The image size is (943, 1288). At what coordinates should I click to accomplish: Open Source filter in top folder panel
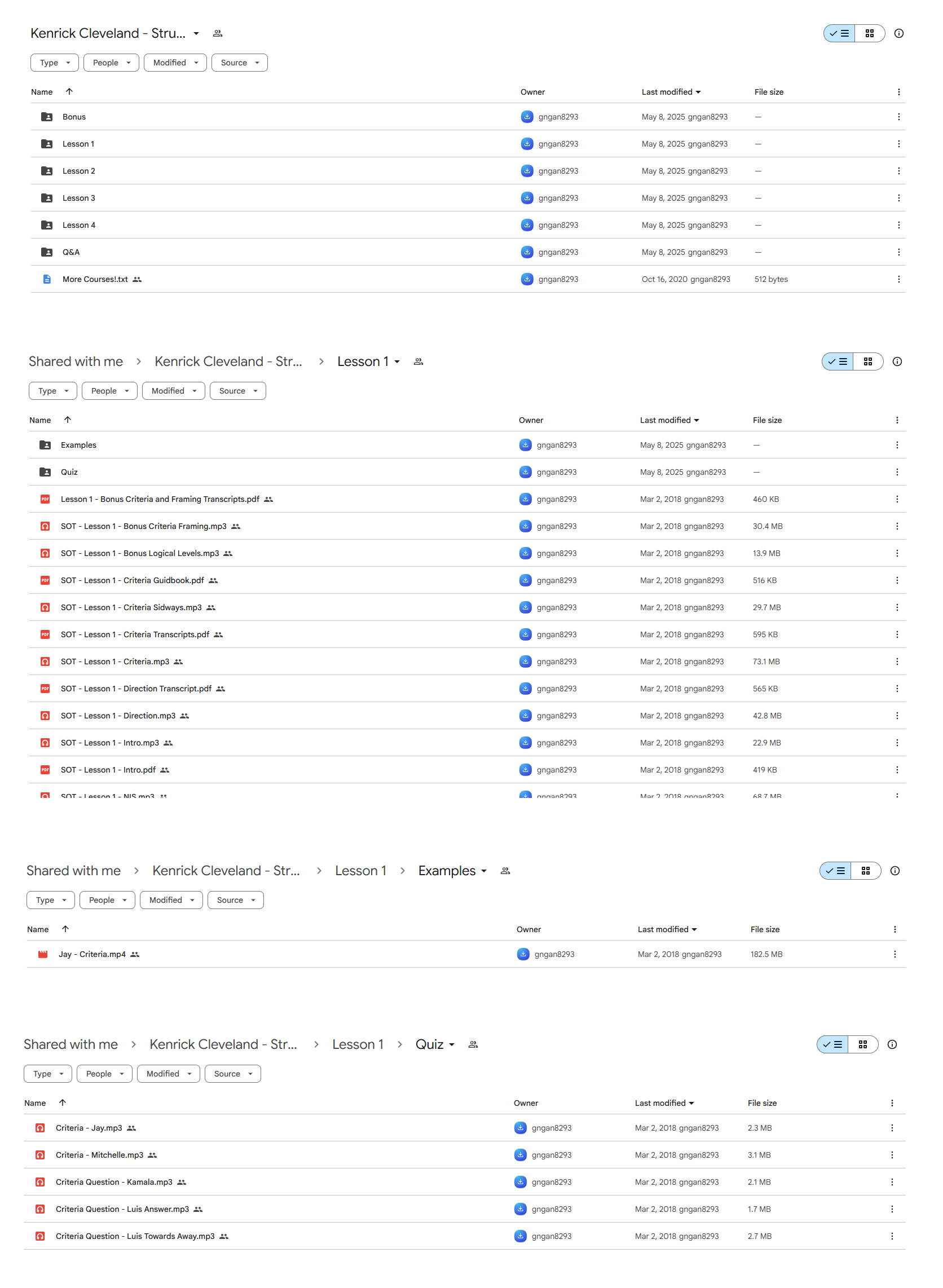coord(240,63)
